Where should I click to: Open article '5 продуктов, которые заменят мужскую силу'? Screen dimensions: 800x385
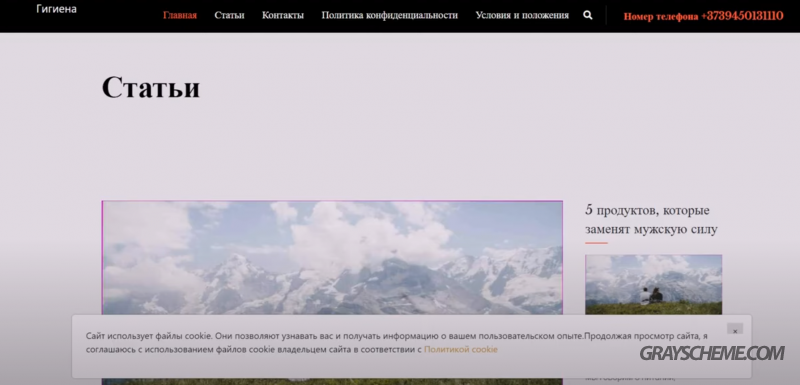(651, 220)
